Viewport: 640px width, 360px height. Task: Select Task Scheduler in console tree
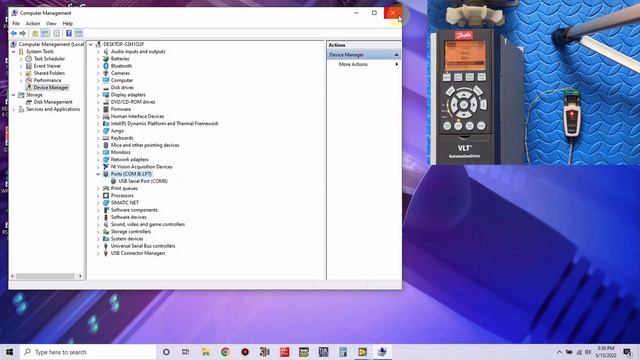[x=49, y=59]
